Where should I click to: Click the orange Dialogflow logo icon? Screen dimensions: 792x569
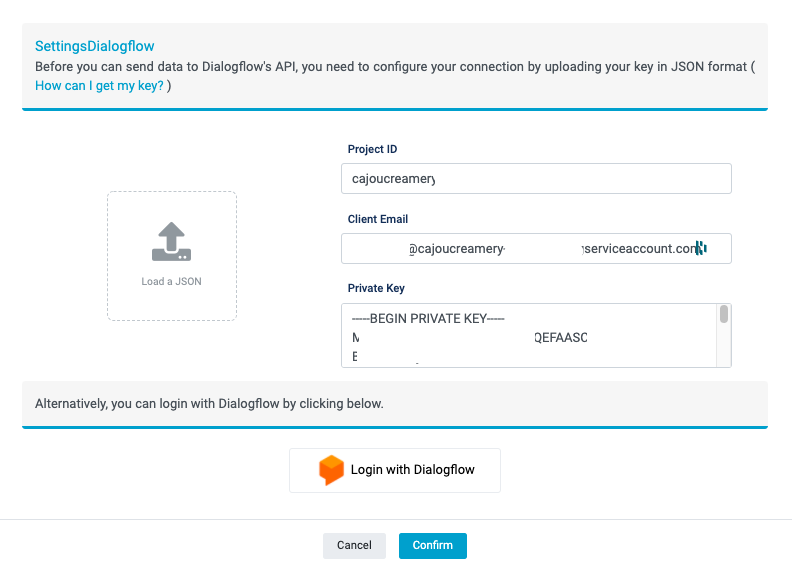[x=331, y=470]
